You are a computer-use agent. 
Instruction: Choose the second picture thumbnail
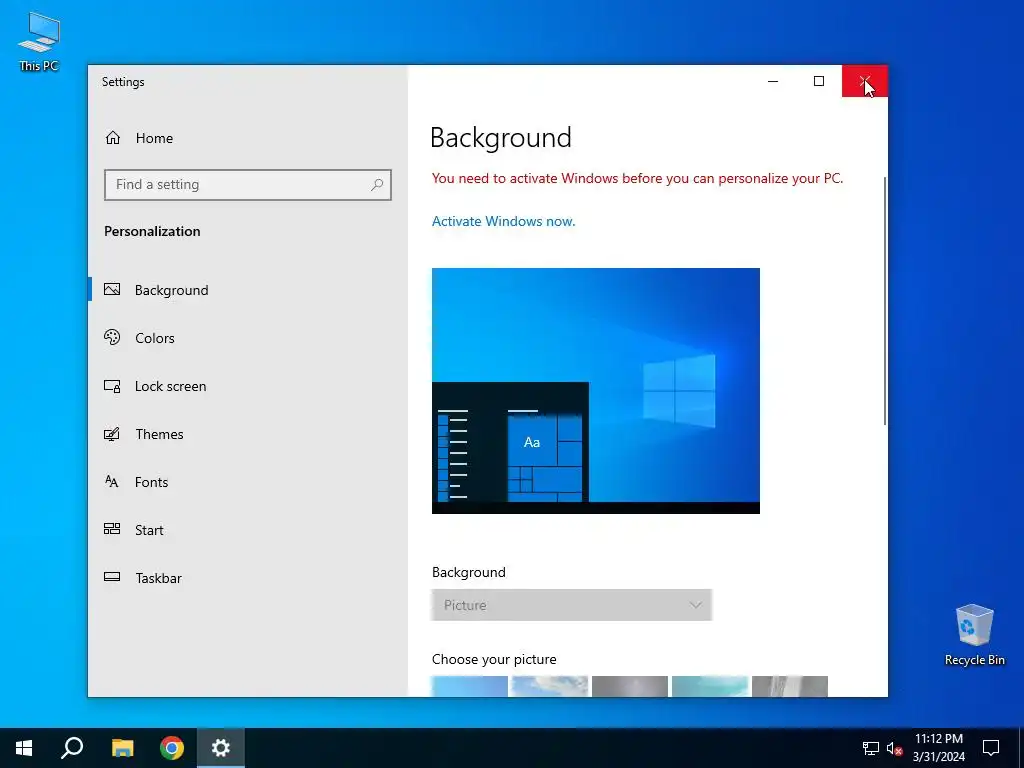coord(549,686)
